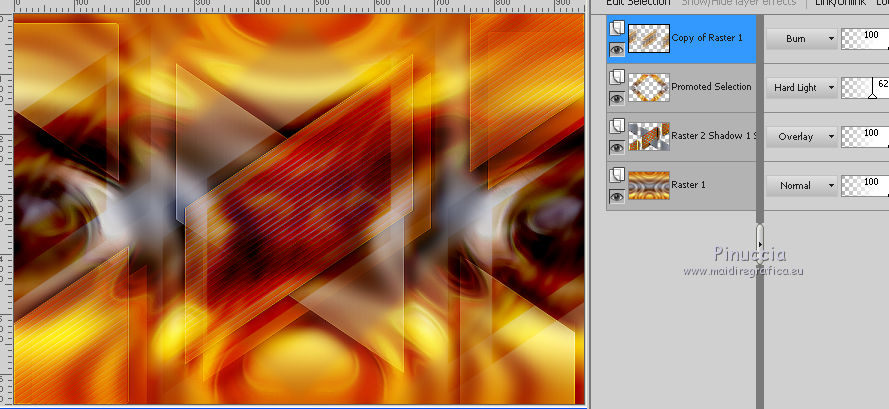Click raster layer type icon of Copy of Raster 1
This screenshot has width=889, height=409.
click(x=617, y=28)
